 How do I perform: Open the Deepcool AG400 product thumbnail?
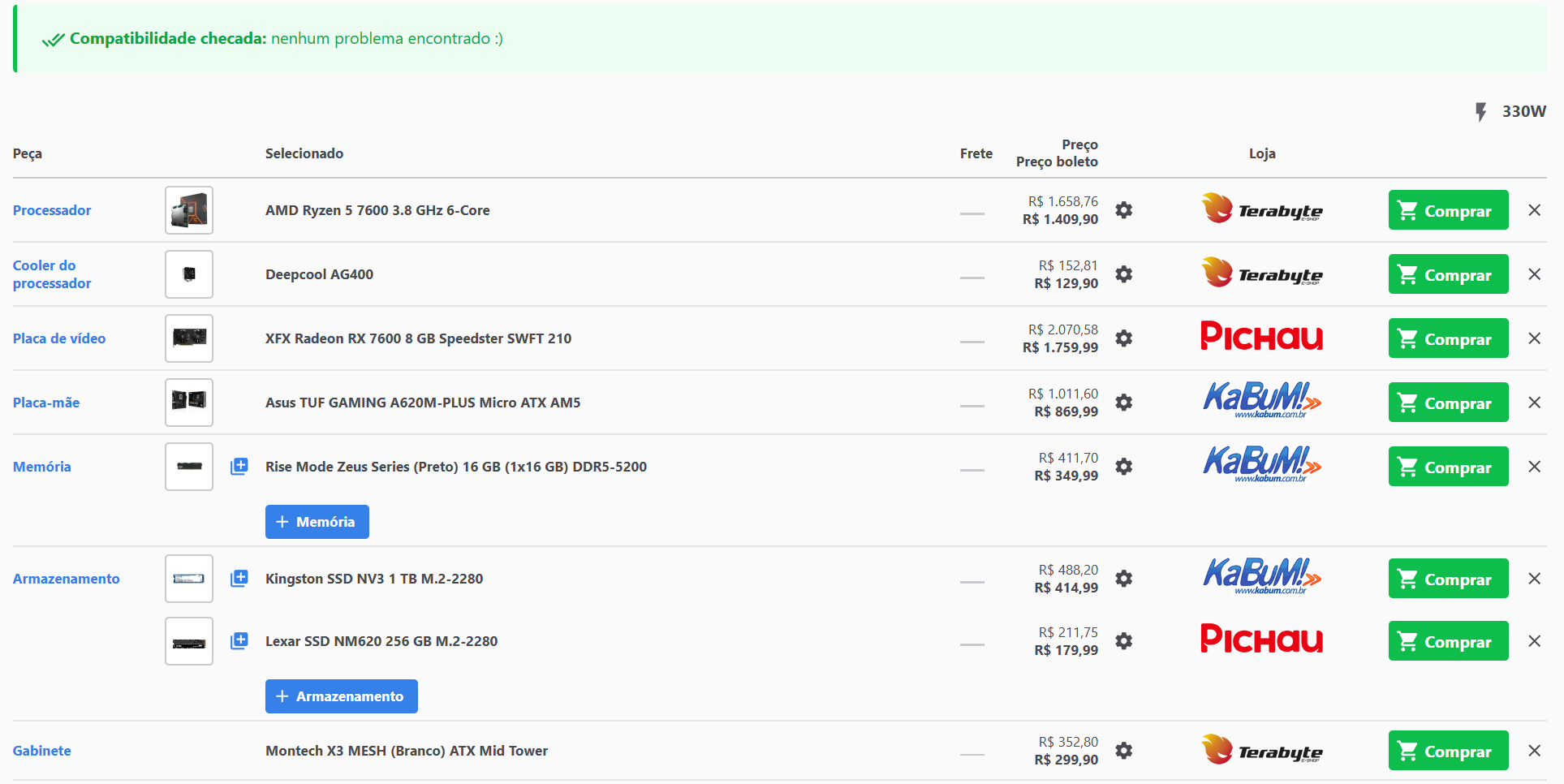click(189, 274)
